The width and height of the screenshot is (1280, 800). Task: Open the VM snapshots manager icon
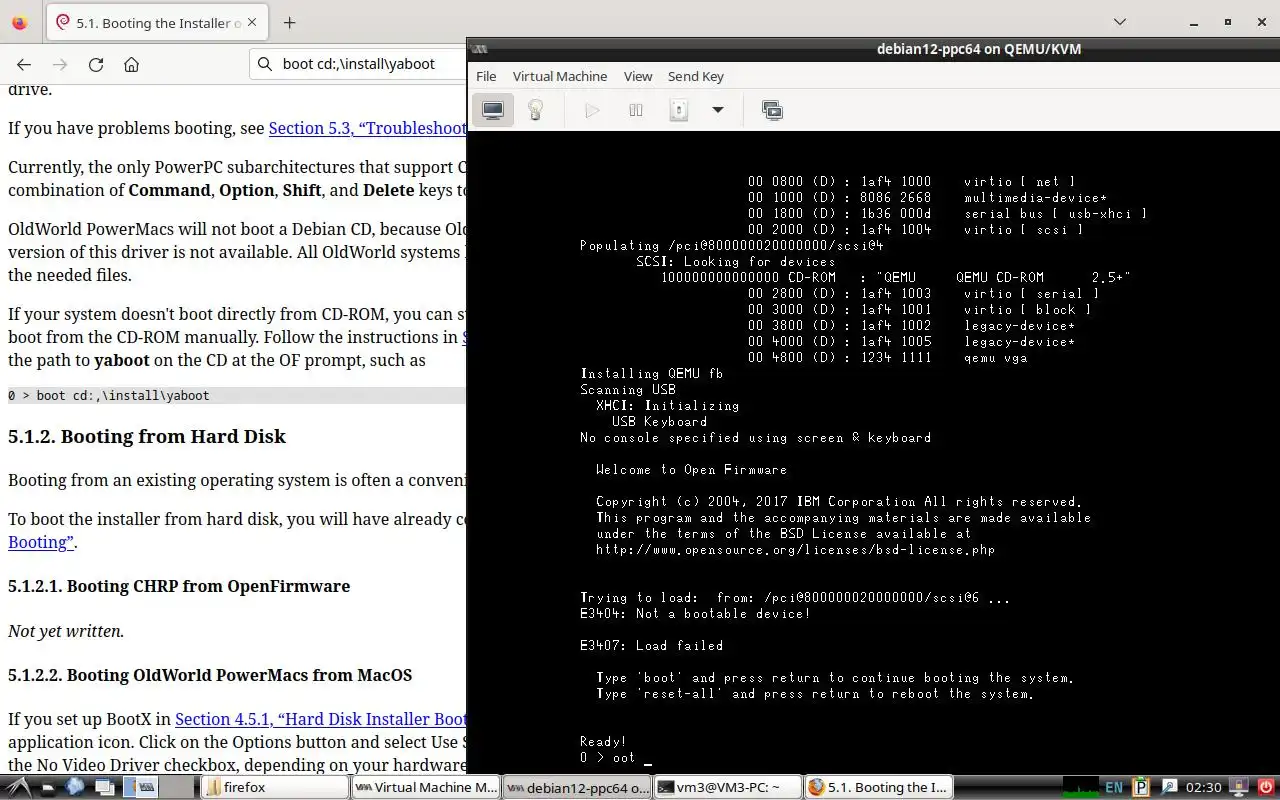[x=772, y=110]
